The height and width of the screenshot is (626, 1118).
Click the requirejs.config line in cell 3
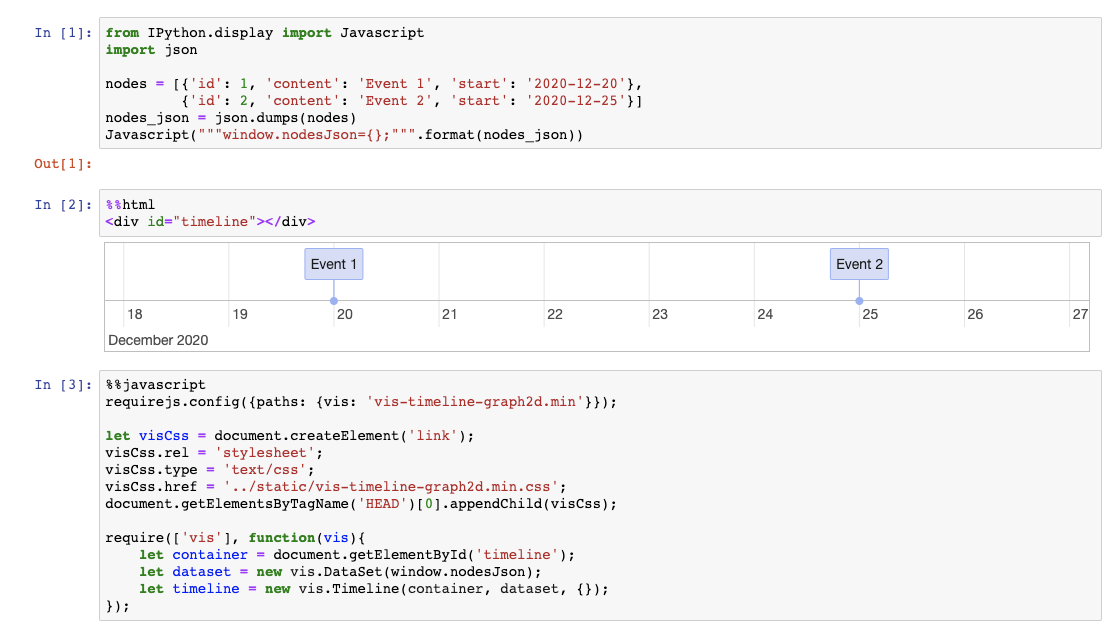coord(300,401)
